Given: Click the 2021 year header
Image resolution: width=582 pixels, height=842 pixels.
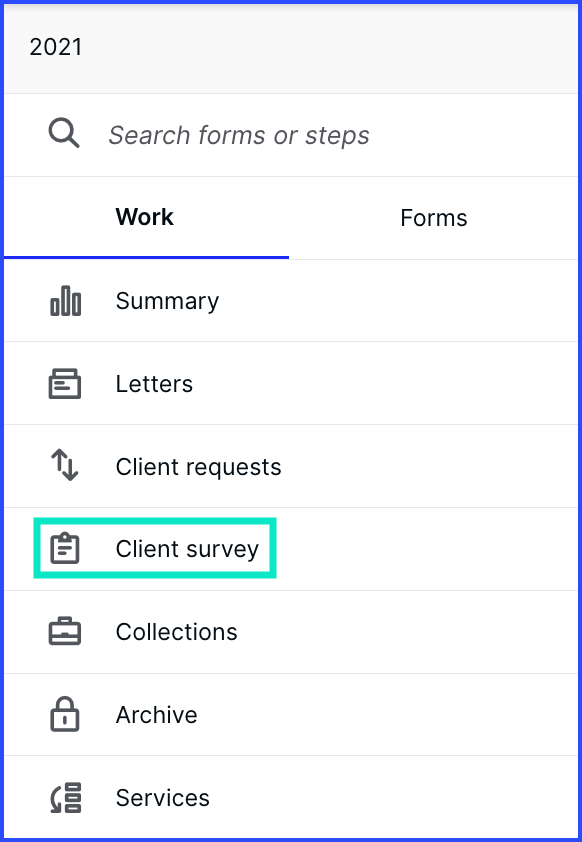Looking at the screenshot, I should click(55, 47).
